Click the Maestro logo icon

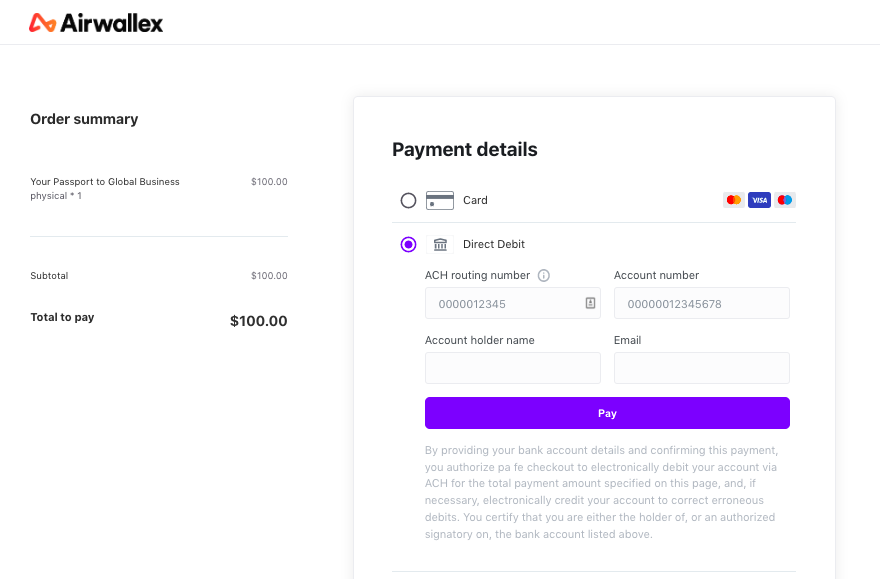[x=785, y=200]
